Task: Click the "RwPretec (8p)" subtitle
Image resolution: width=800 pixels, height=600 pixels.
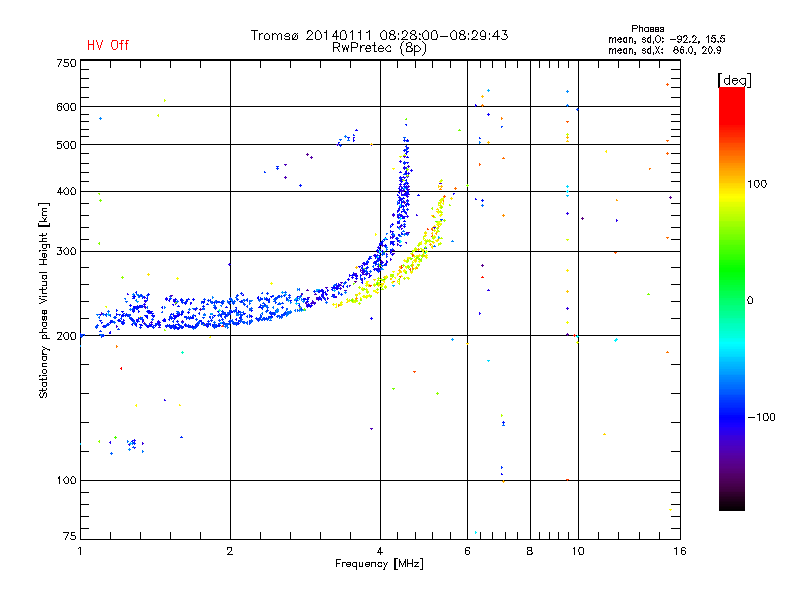Action: [x=379, y=48]
